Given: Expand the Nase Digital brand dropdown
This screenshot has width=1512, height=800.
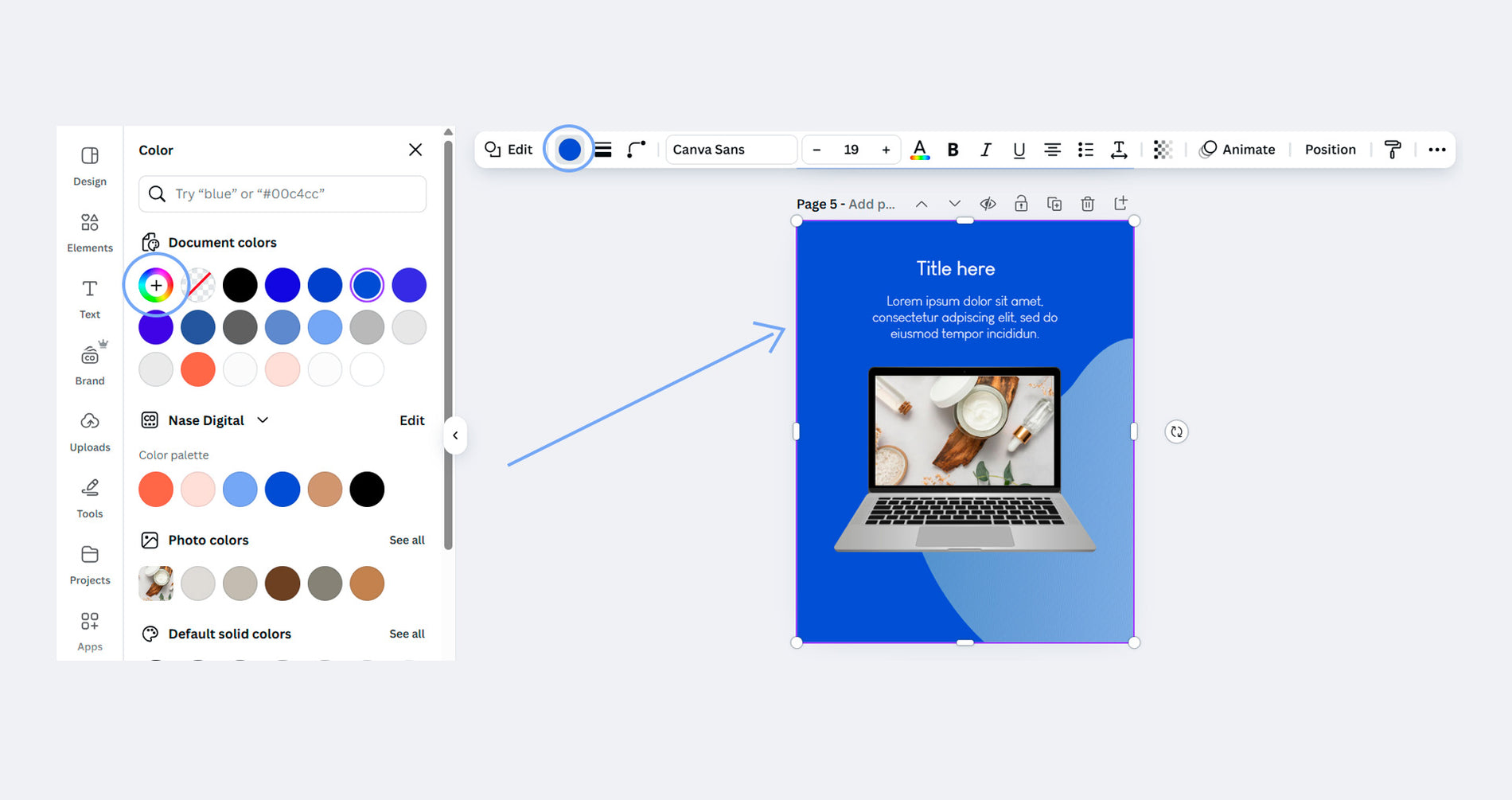Looking at the screenshot, I should tap(263, 420).
